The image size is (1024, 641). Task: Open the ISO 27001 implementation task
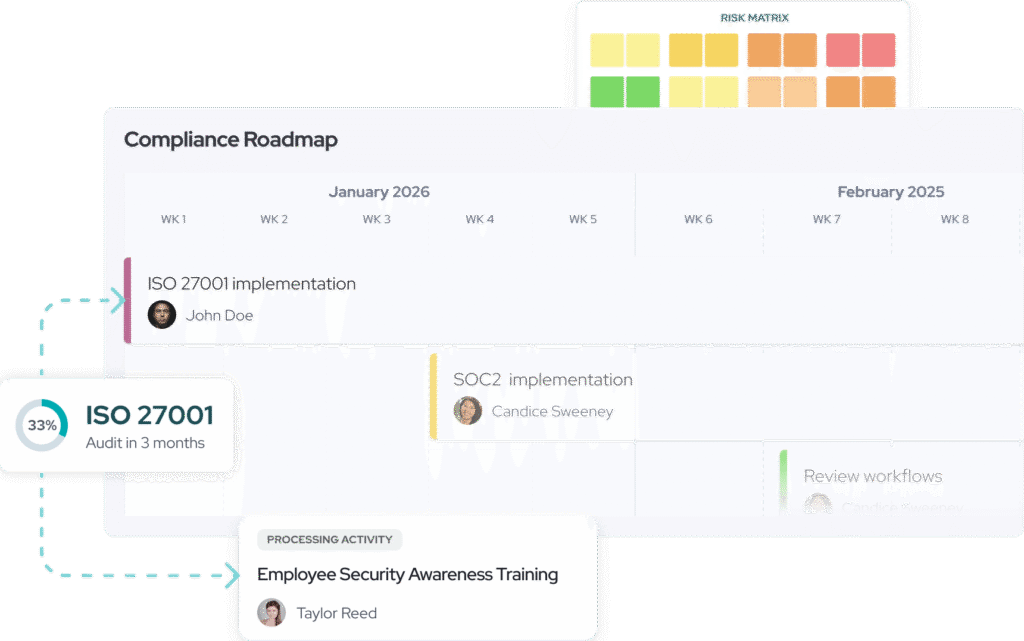pos(251,284)
